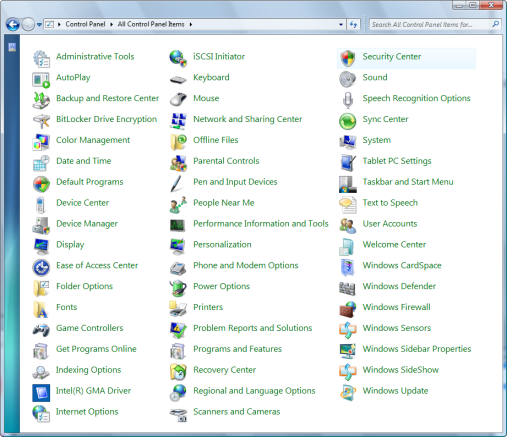Open the address bar history dropdown
This screenshot has height=437, width=507.
(341, 24)
